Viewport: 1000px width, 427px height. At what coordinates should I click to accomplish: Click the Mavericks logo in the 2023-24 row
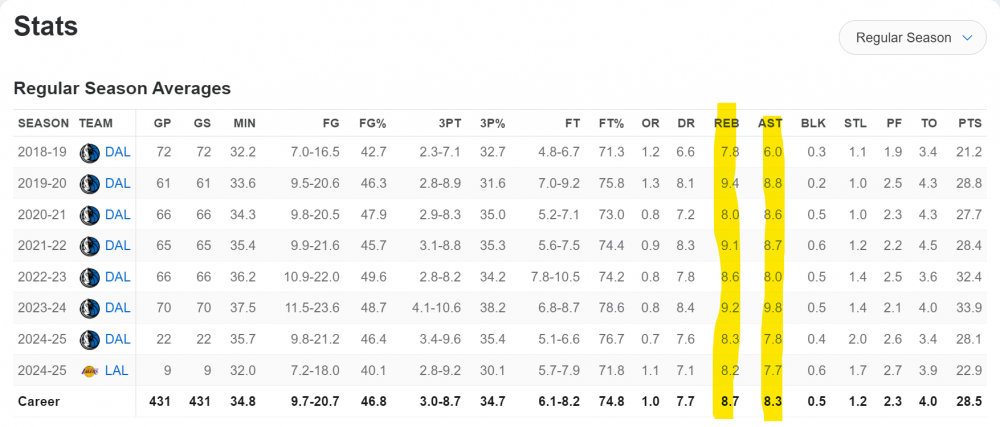pos(90,307)
